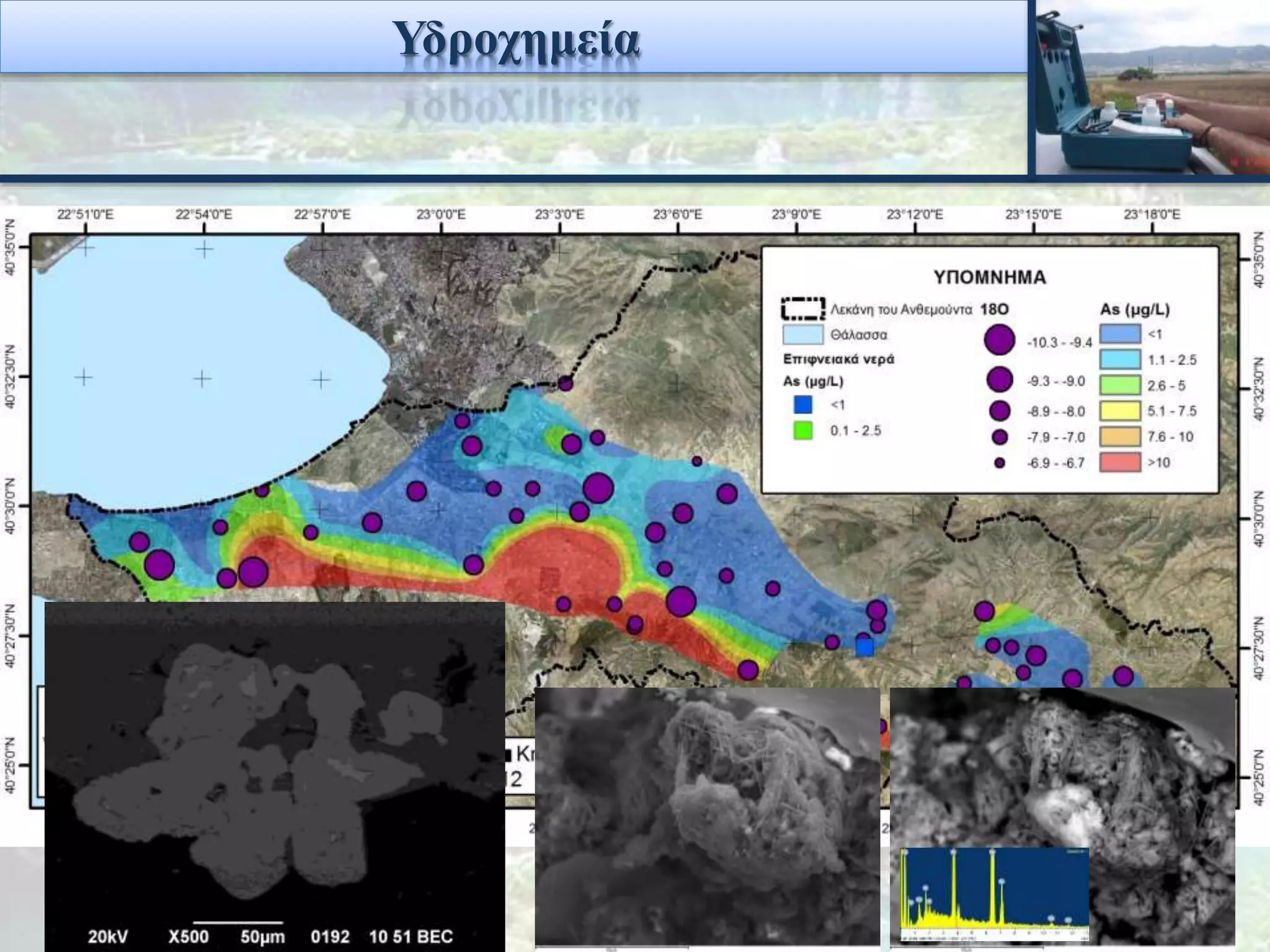Click the light blue Θάλασσα legend box
The width and height of the screenshot is (1270, 952).
tap(802, 335)
